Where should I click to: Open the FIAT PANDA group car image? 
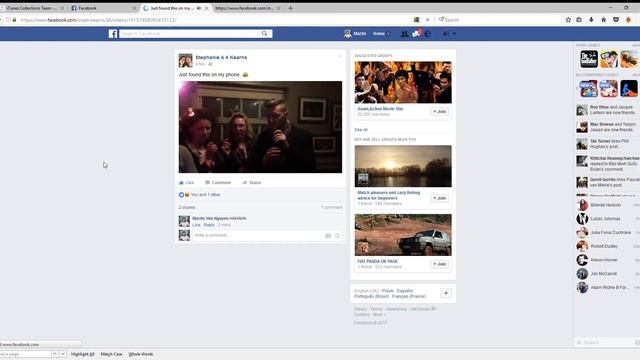tap(403, 235)
